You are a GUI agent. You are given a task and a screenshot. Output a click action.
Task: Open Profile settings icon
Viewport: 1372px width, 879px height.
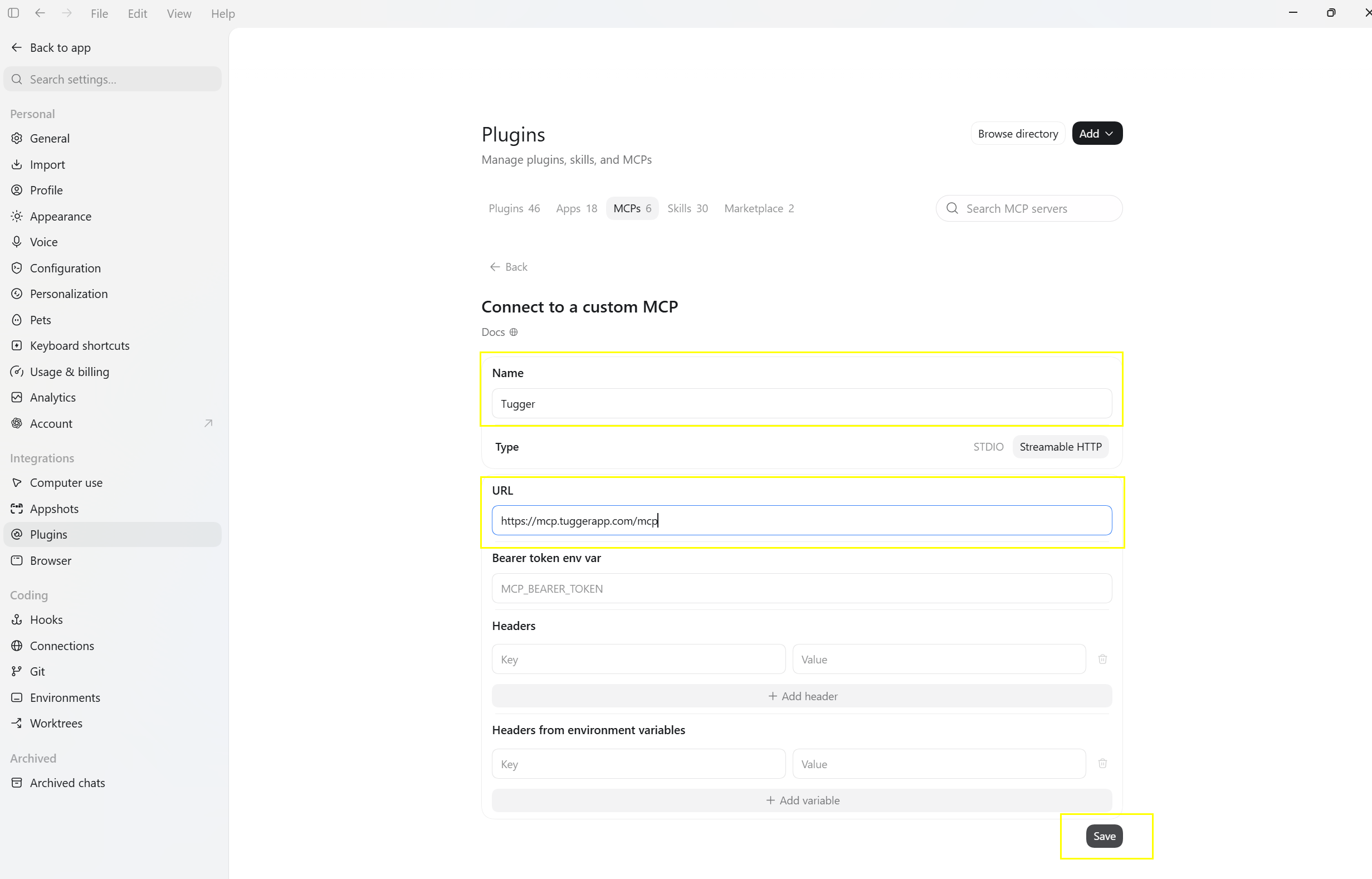coord(17,190)
